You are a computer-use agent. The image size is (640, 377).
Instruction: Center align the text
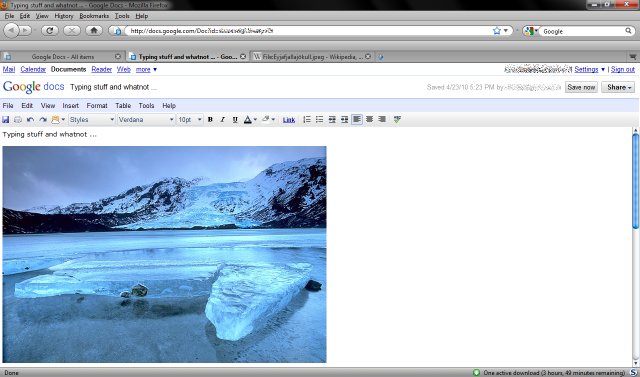pos(369,120)
